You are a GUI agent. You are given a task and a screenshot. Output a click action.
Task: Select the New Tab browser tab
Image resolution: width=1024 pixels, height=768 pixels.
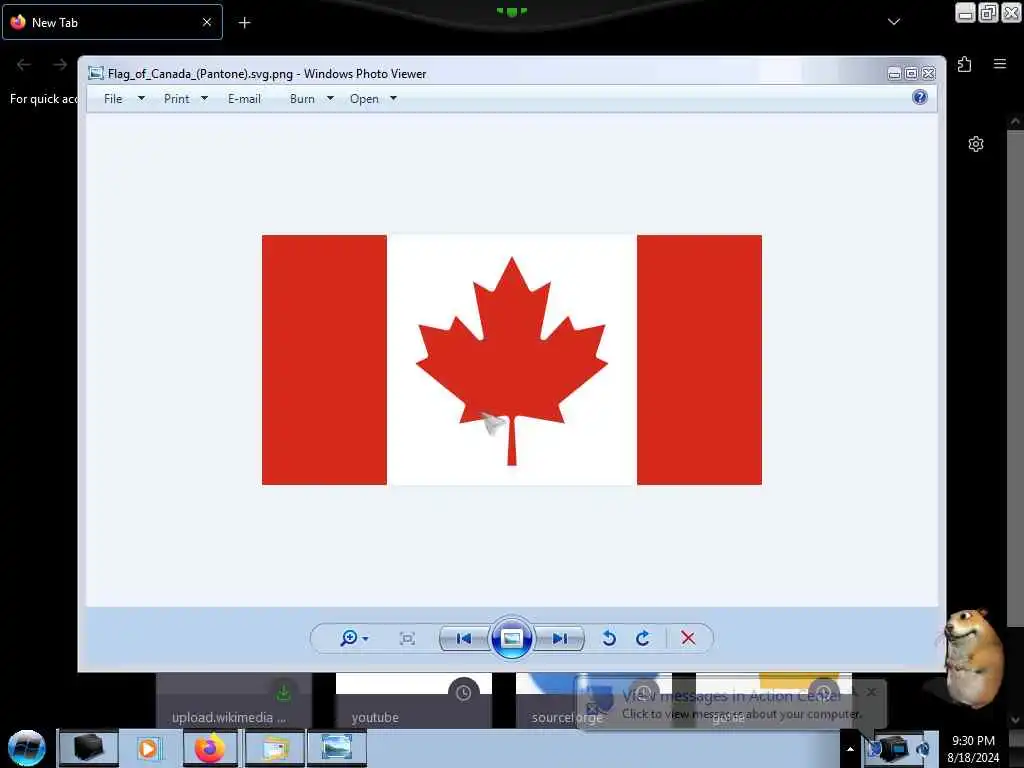(x=112, y=22)
